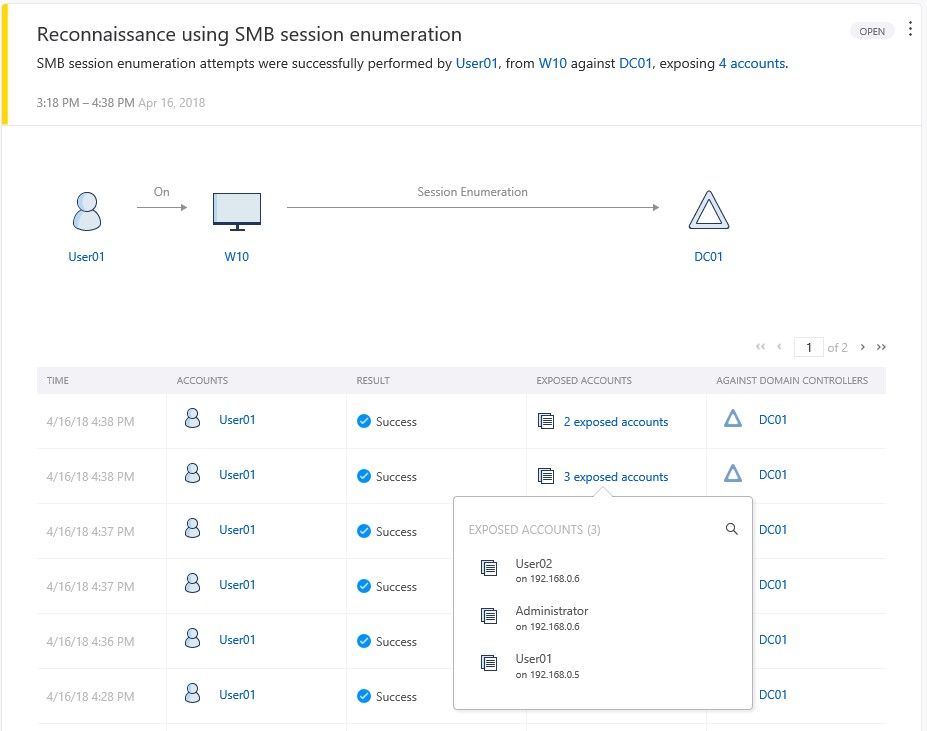Select Administrator entry in exposed accounts list

tap(551, 617)
